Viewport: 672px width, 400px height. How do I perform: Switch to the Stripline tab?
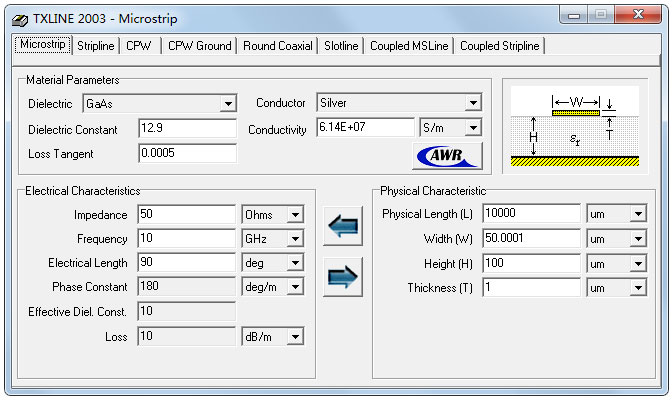tap(96, 46)
